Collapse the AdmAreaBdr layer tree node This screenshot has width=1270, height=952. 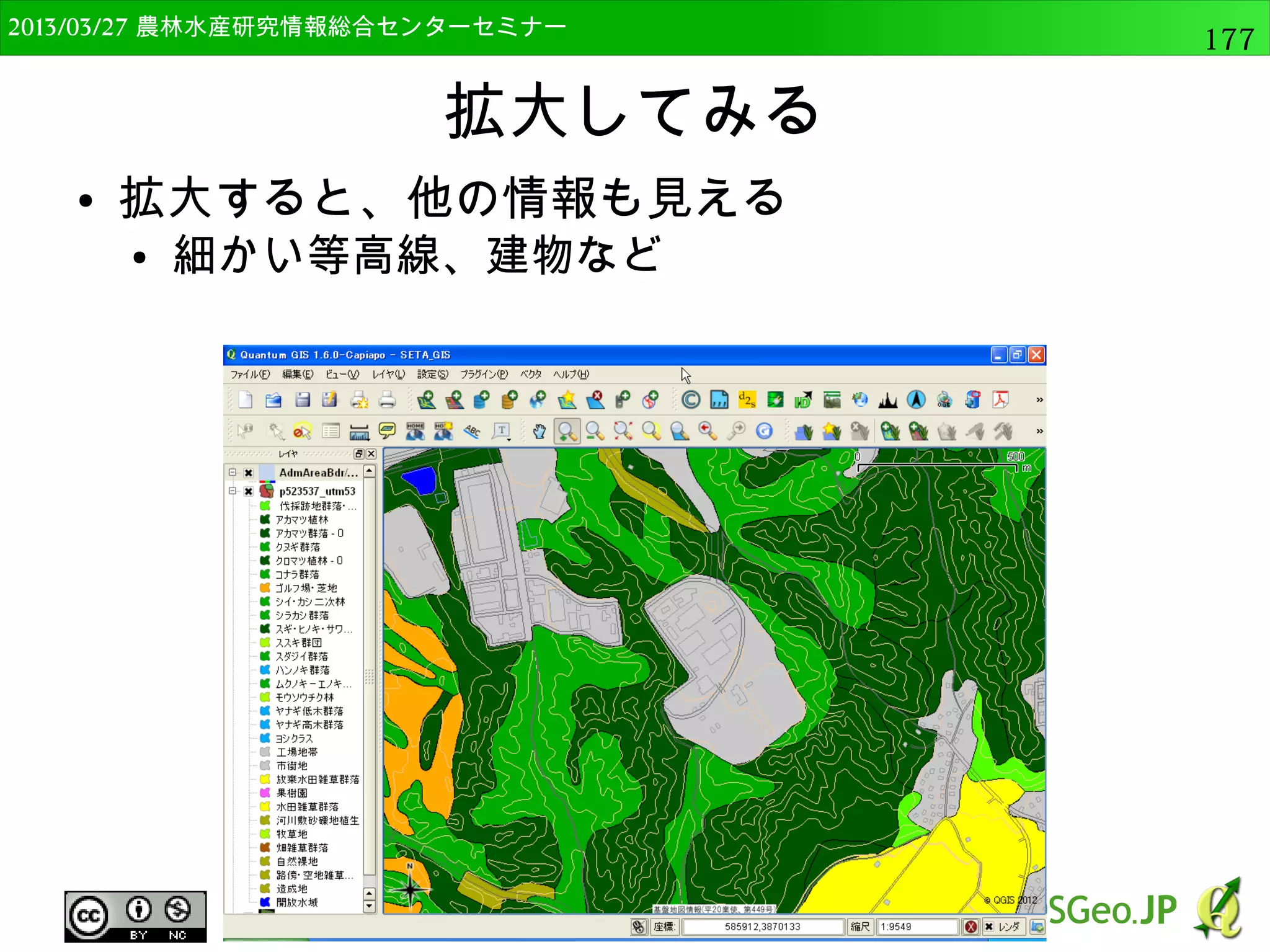tap(233, 473)
